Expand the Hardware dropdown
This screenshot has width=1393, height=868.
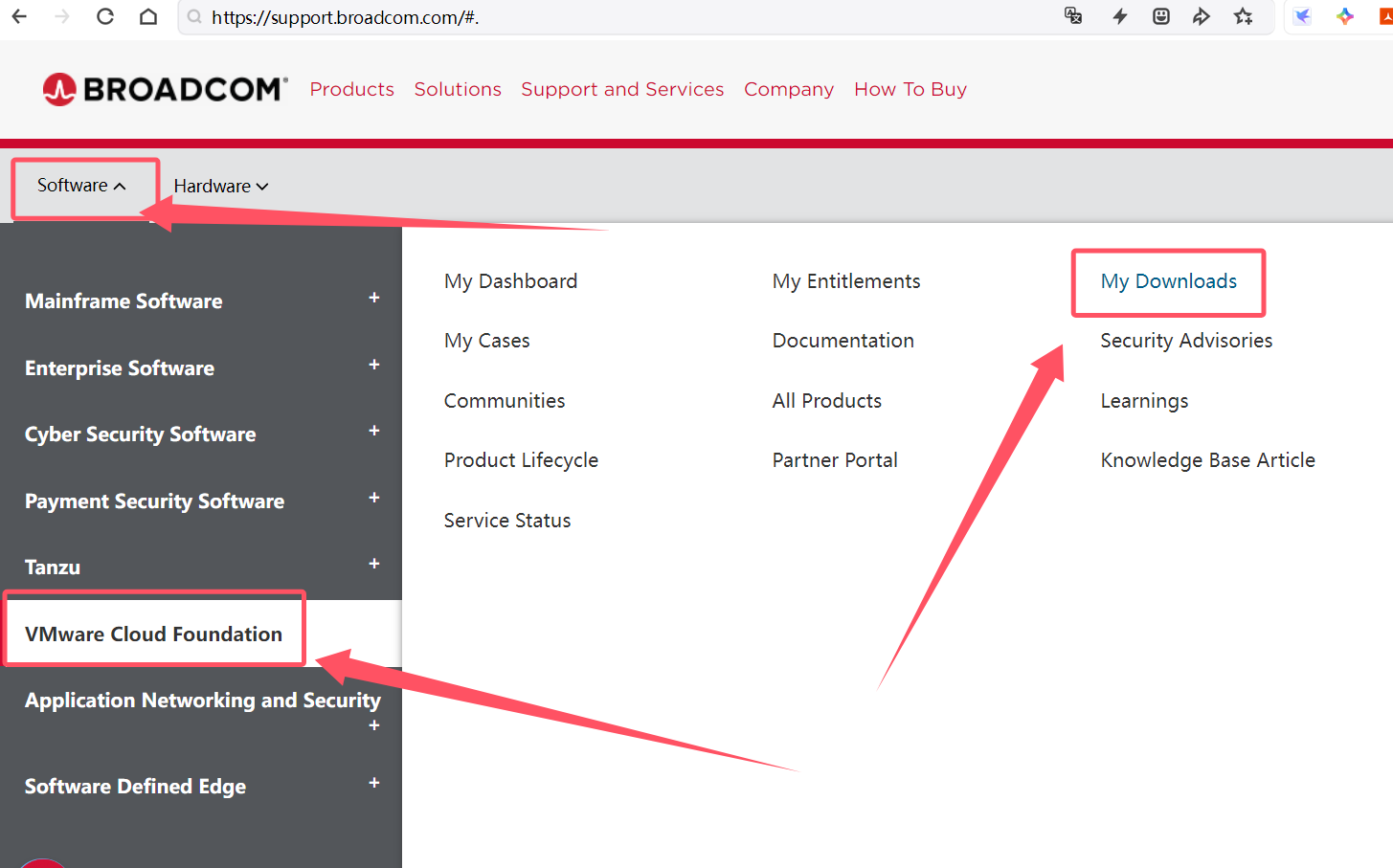pos(221,187)
